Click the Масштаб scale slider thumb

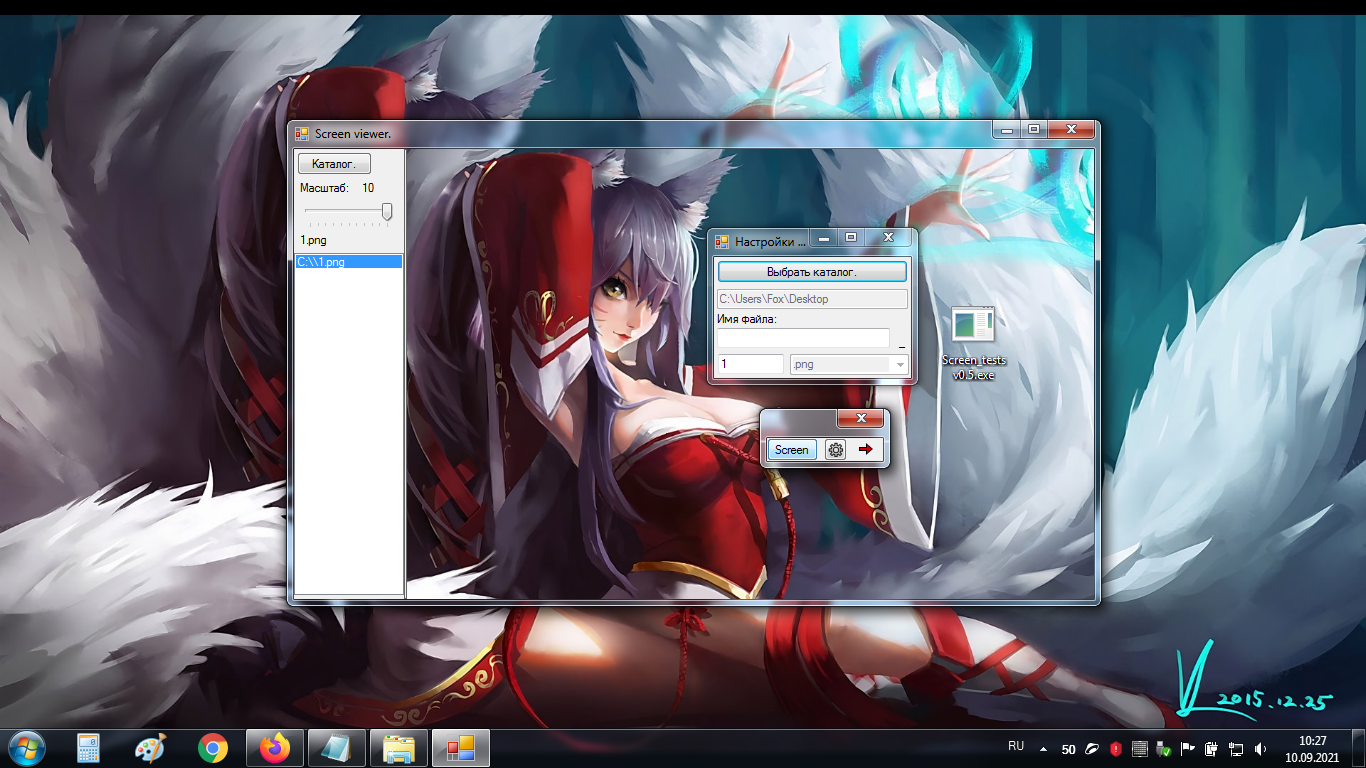387,212
